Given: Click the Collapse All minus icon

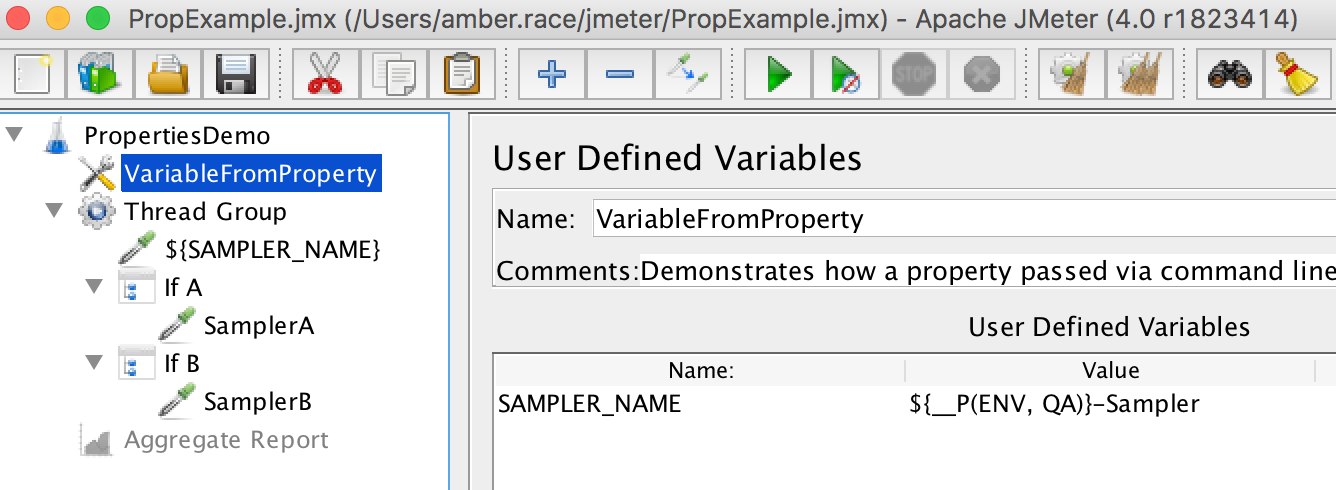Looking at the screenshot, I should (620, 75).
